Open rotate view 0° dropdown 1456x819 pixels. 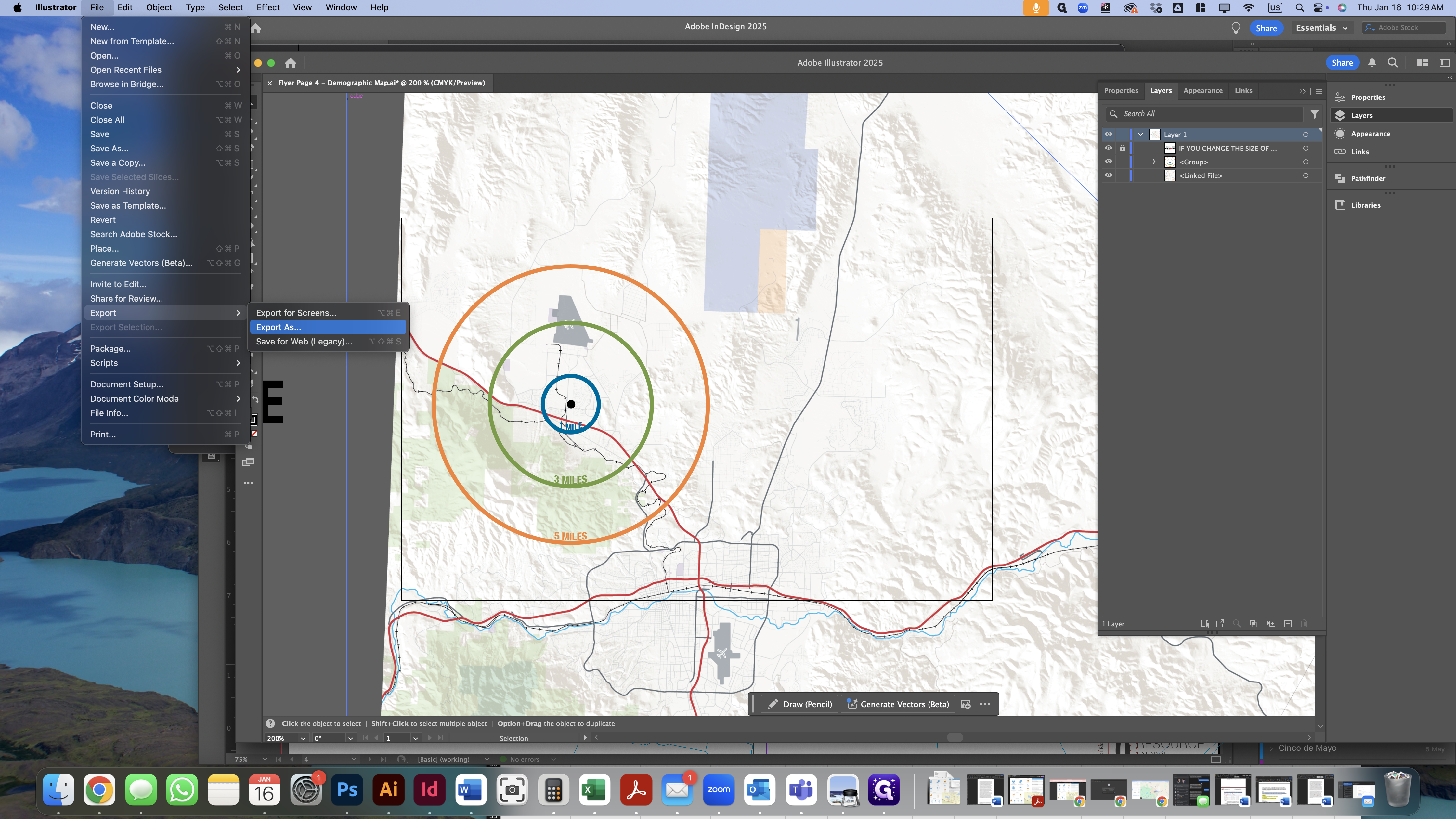[350, 738]
